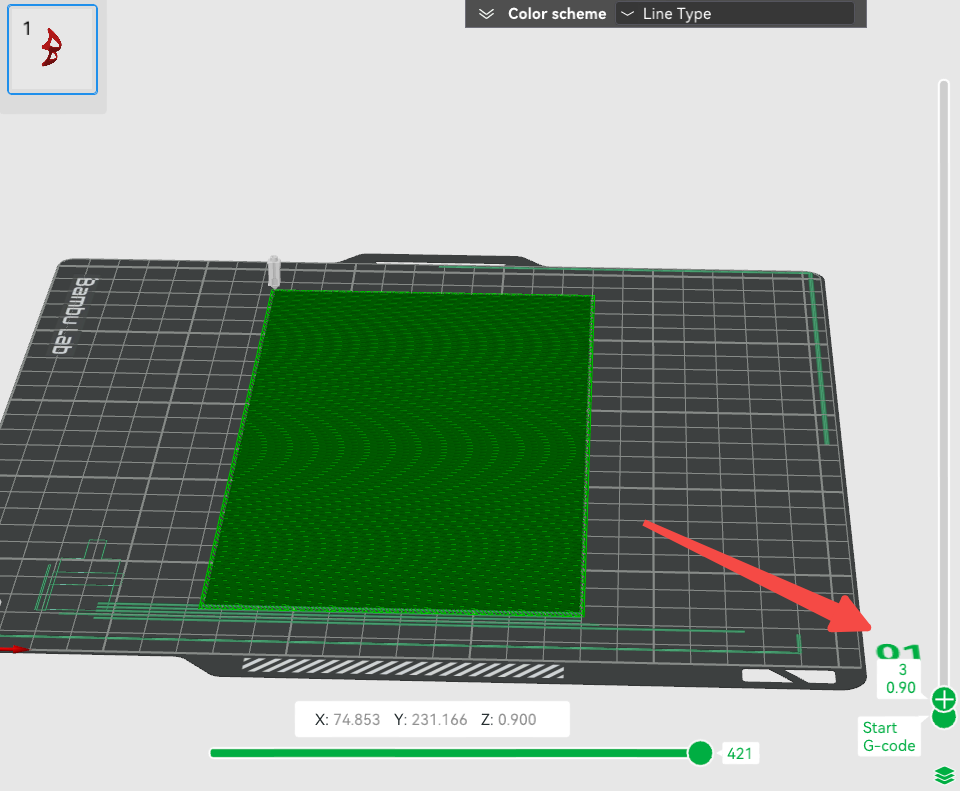Click the layer number tooltip showing 3 and 0.90
This screenshot has height=791, width=960.
pyautogui.click(x=900, y=677)
